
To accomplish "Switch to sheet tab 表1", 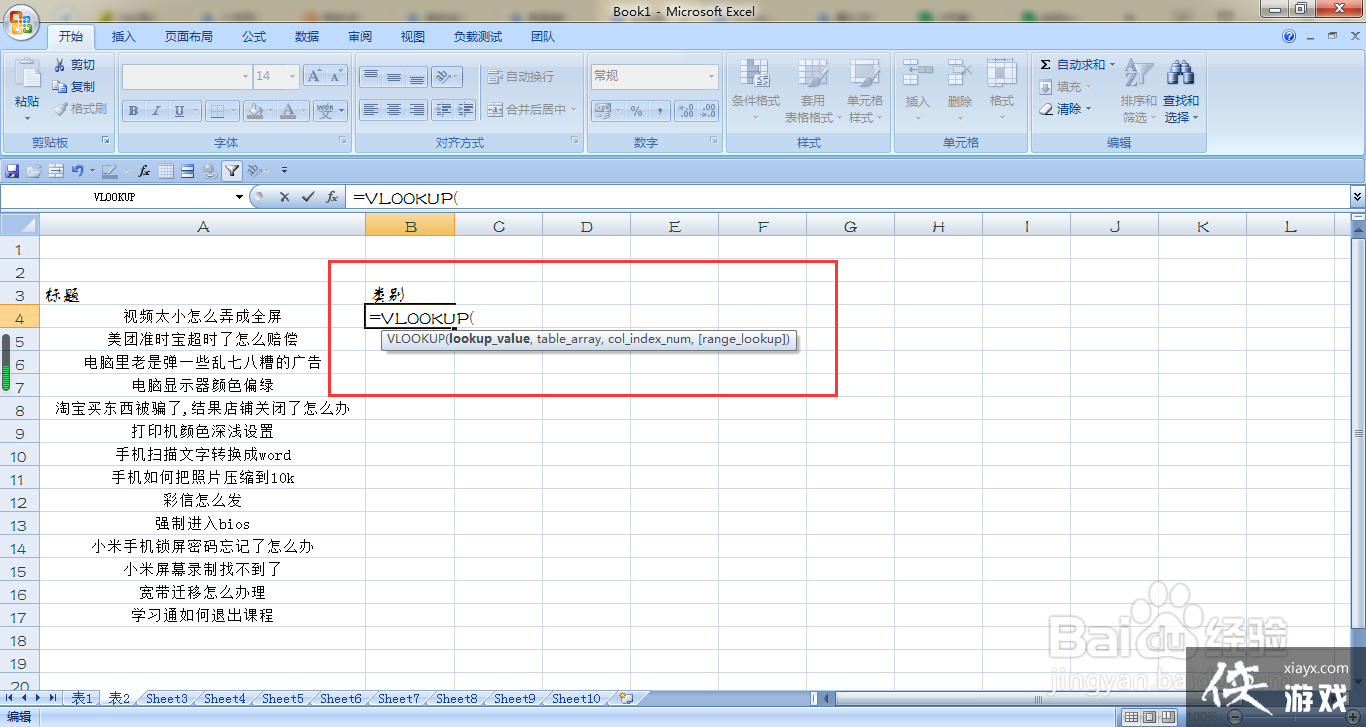I will tap(82, 698).
